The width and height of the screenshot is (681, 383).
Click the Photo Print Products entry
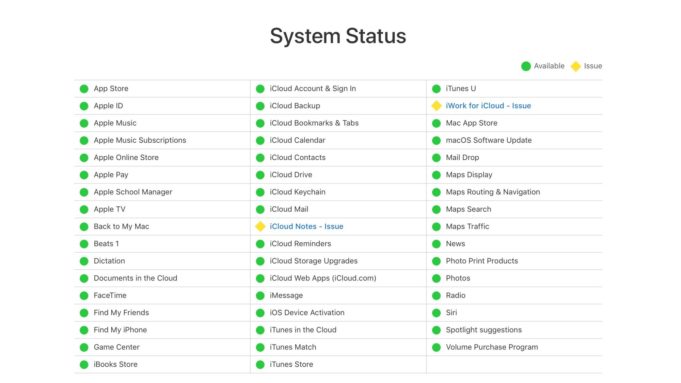pyautogui.click(x=482, y=261)
